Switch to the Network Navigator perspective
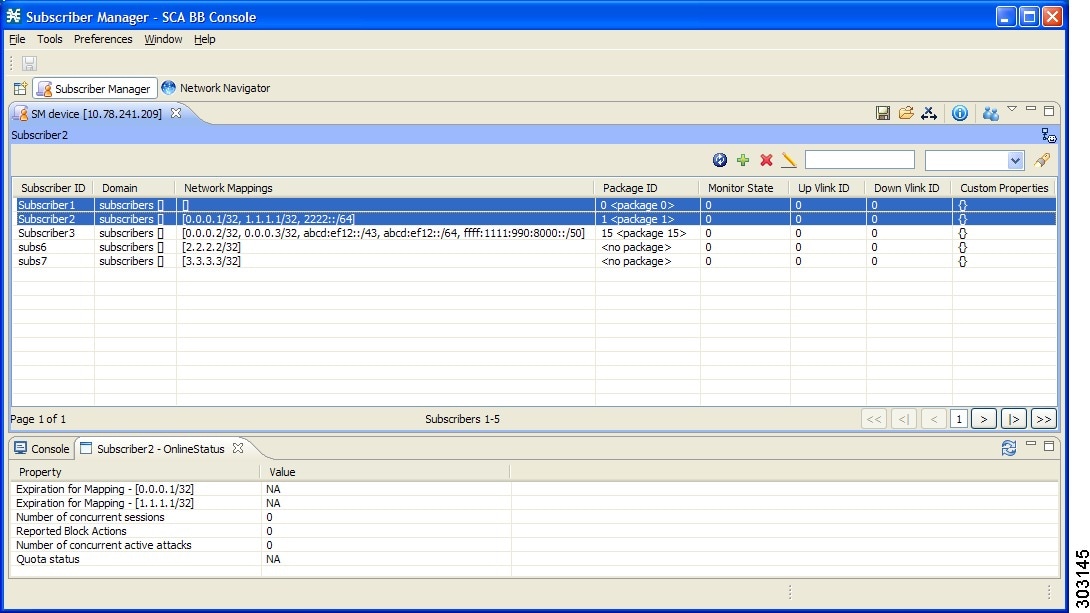The width and height of the screenshot is (1090, 613). [x=216, y=88]
